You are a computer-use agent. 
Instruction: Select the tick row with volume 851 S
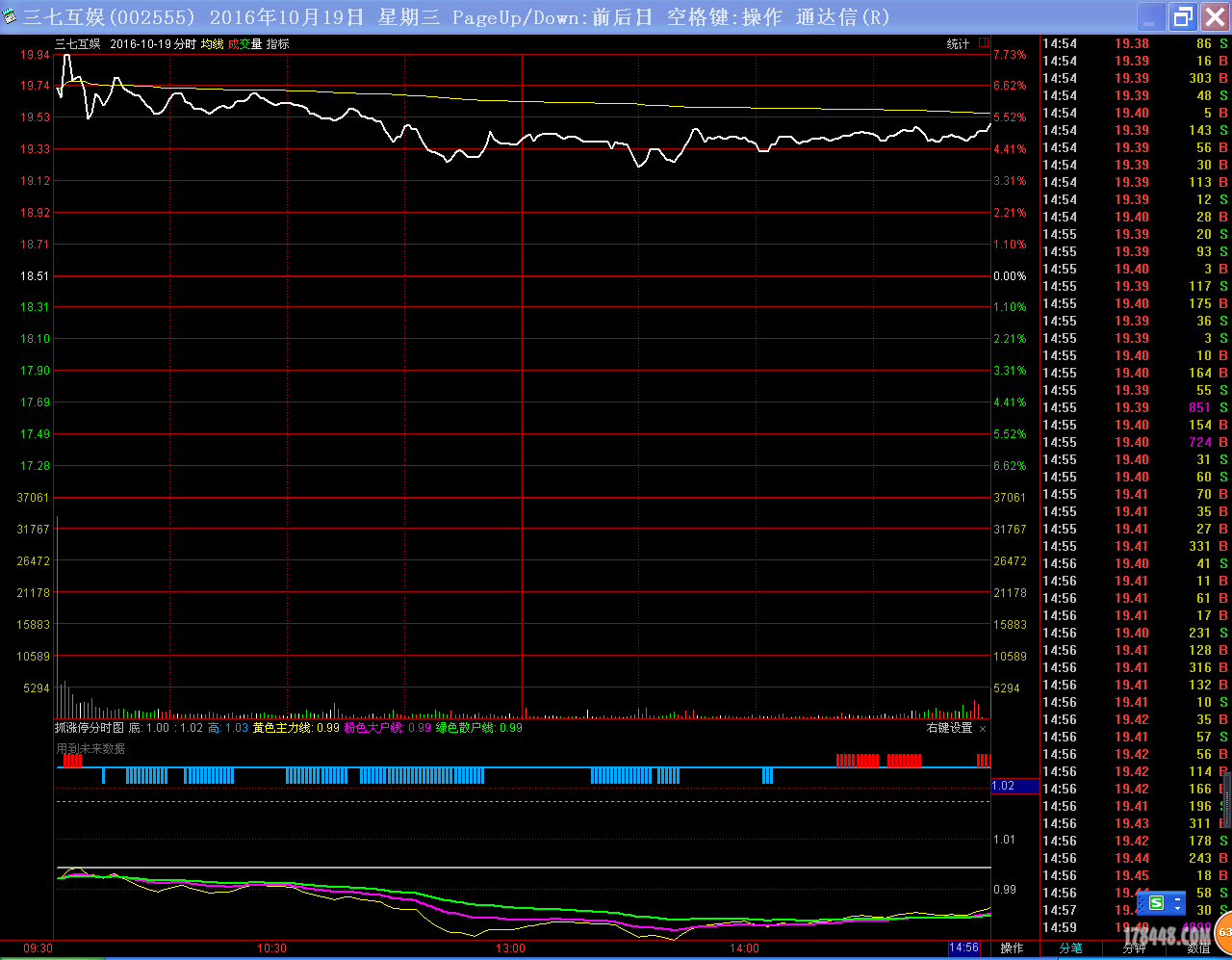click(1136, 407)
